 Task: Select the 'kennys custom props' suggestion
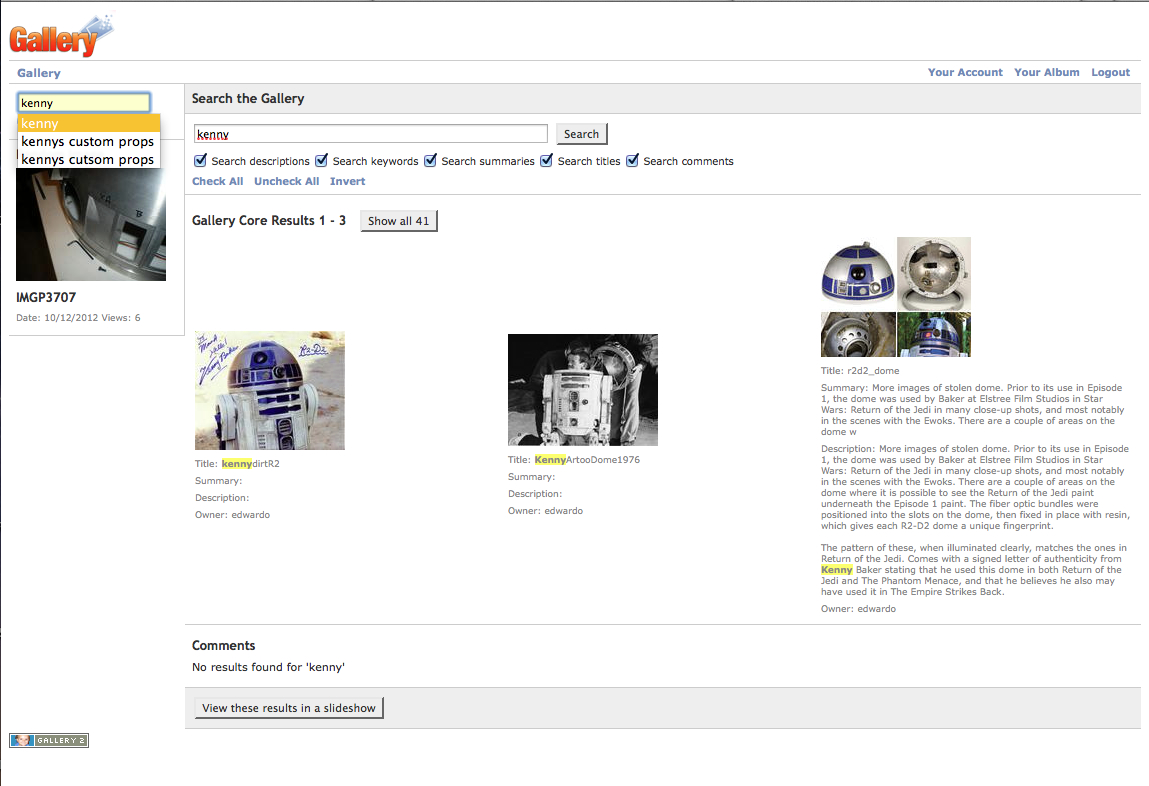click(89, 141)
